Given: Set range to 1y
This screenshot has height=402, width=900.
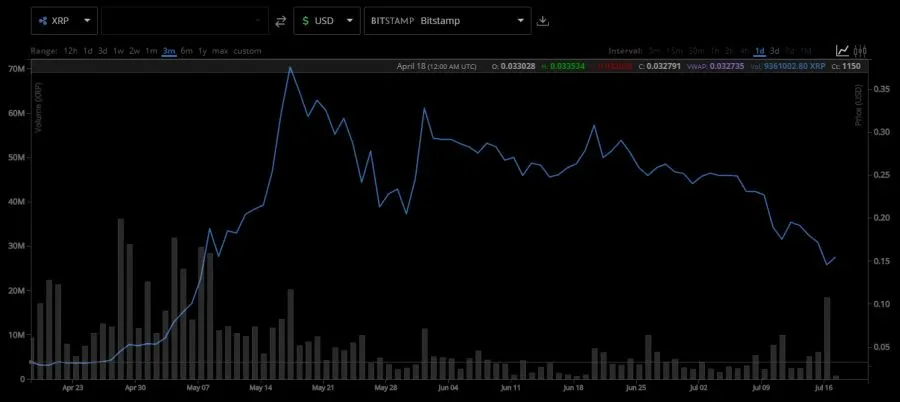Looking at the screenshot, I should pos(203,50).
